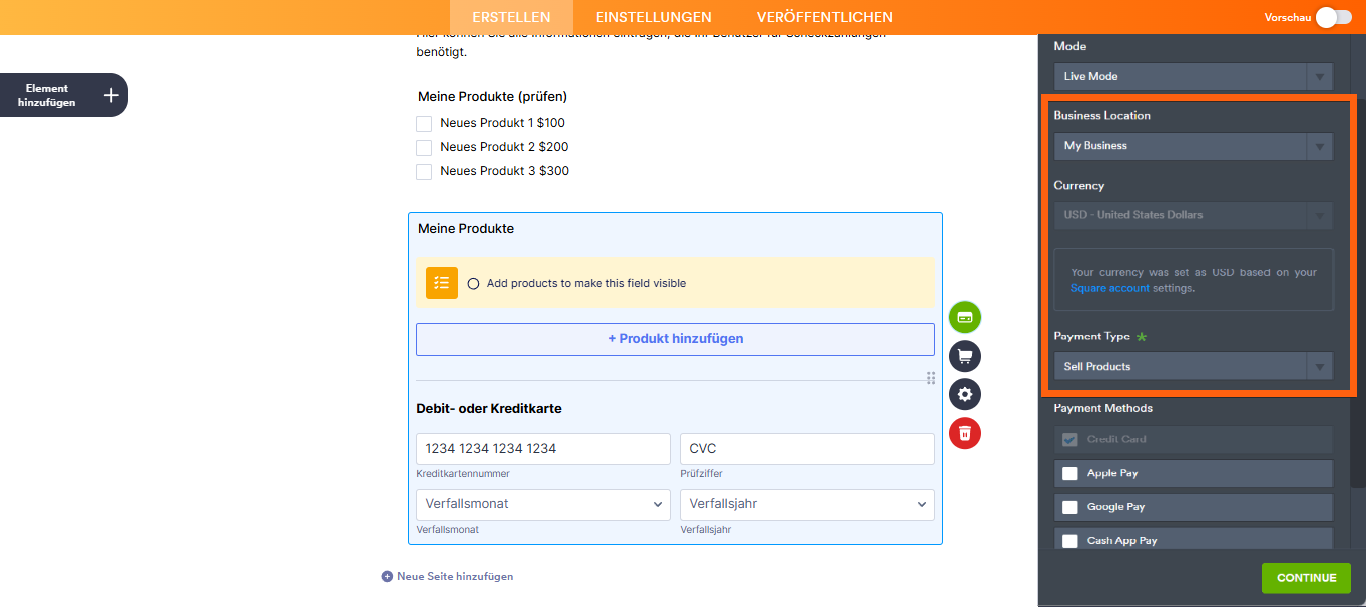Toggle the Vorschau preview switch
This screenshot has width=1366, height=607.
click(x=1333, y=17)
